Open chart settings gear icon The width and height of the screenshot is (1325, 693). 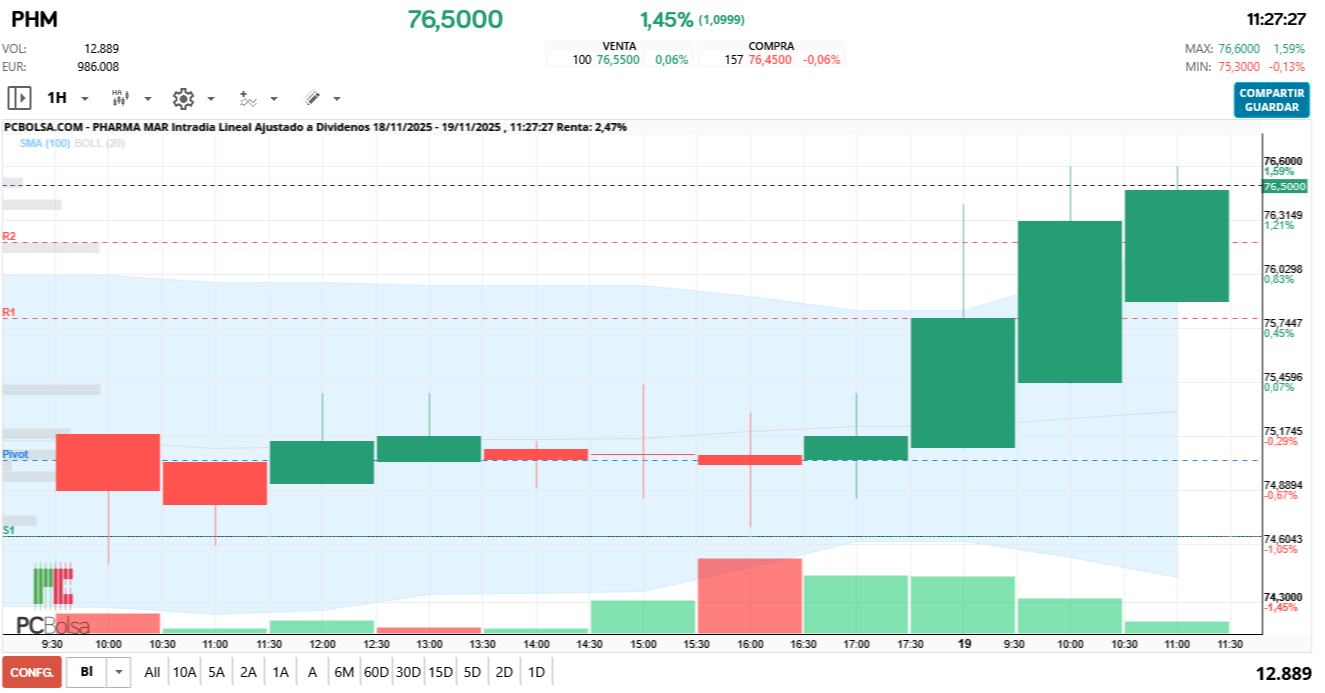182,98
